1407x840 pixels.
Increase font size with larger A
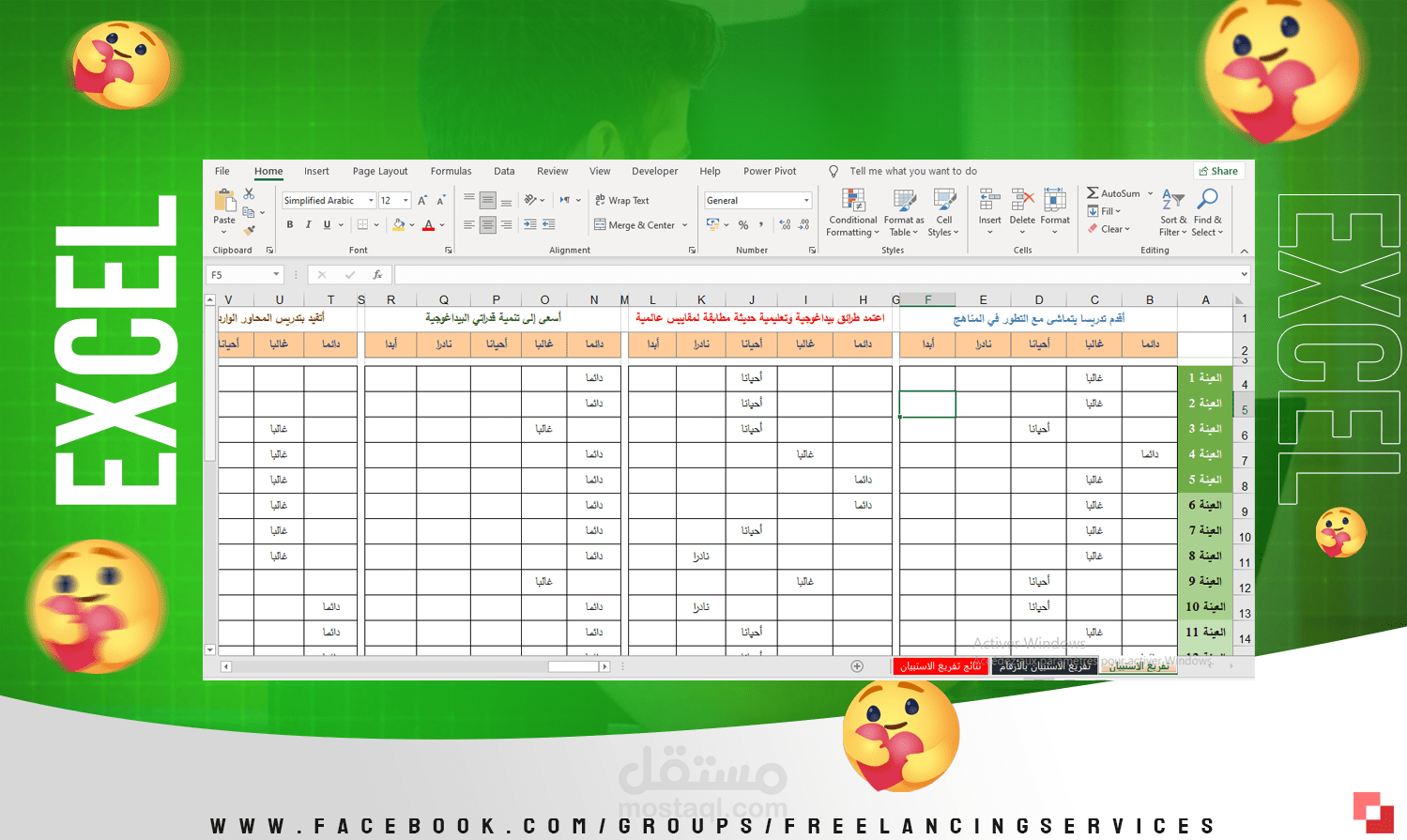pyautogui.click(x=422, y=200)
